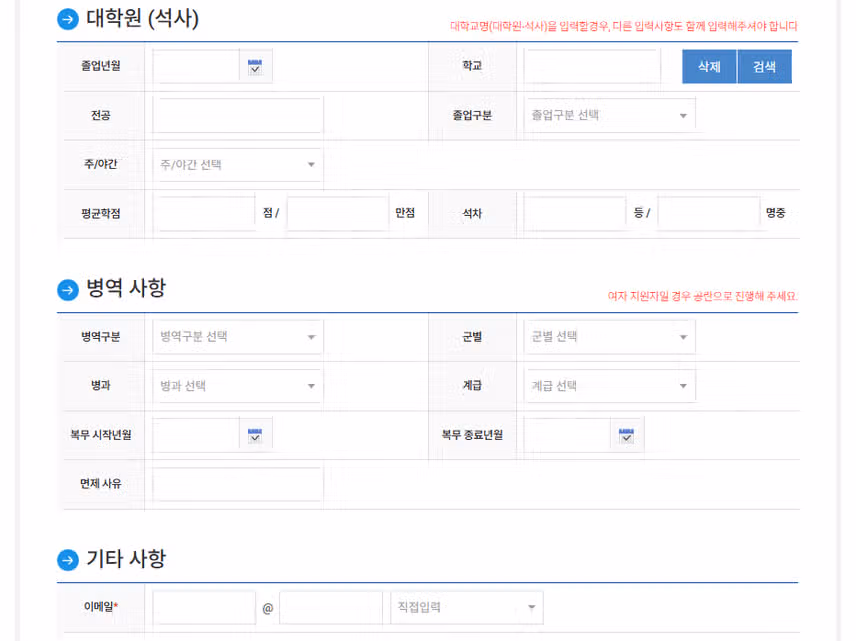The height and width of the screenshot is (641, 856).
Task: Click the red notice about 대학교명 입력
Action: point(624,26)
